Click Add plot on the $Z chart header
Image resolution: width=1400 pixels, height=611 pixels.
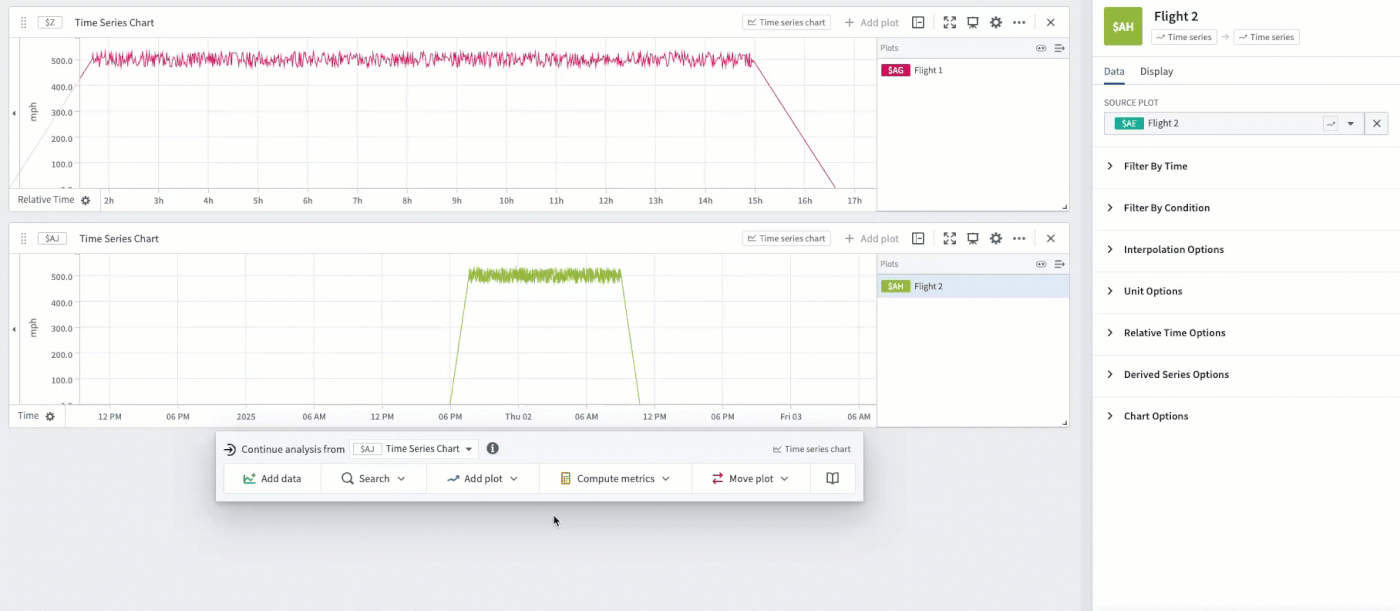[871, 22]
